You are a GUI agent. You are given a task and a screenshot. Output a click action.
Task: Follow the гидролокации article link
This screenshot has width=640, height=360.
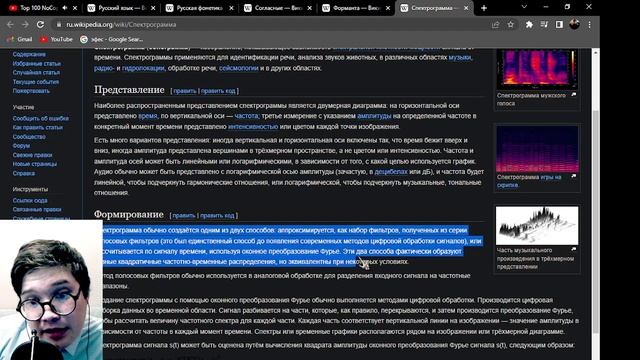pos(143,68)
